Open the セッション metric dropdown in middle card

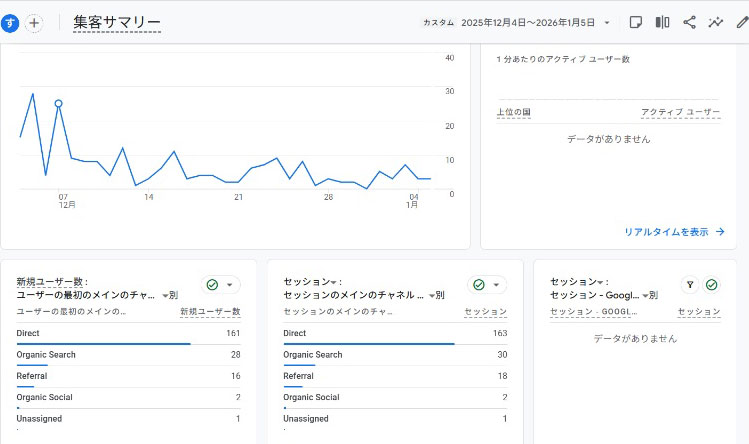tap(333, 282)
